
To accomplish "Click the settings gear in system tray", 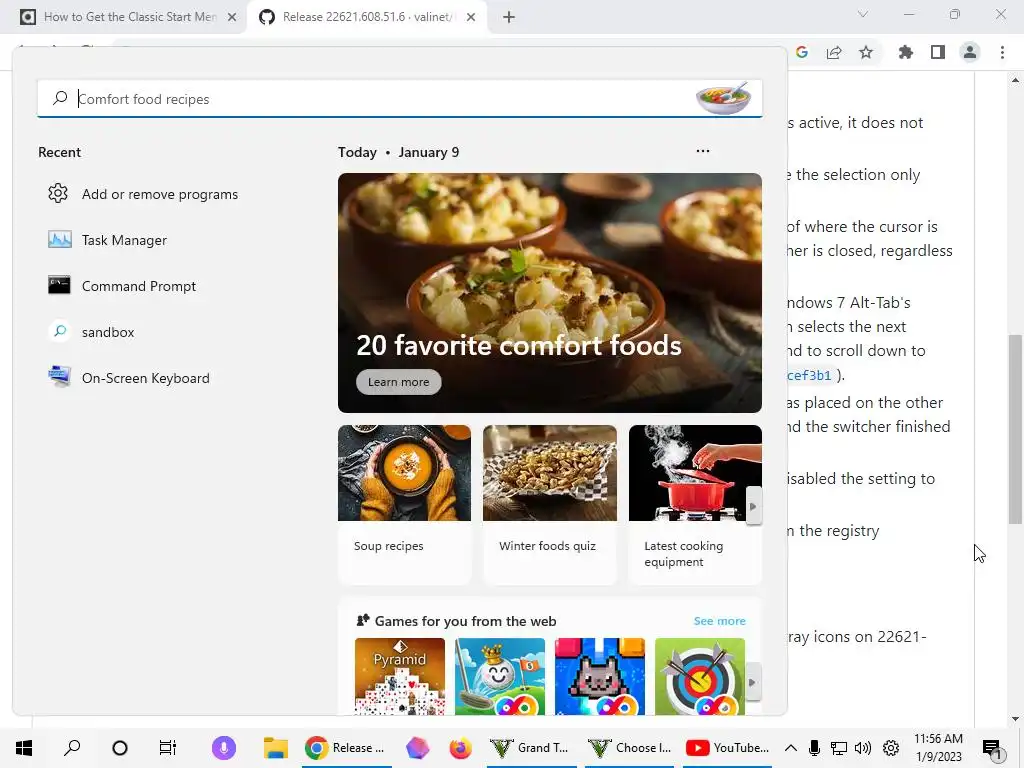I will click(891, 748).
